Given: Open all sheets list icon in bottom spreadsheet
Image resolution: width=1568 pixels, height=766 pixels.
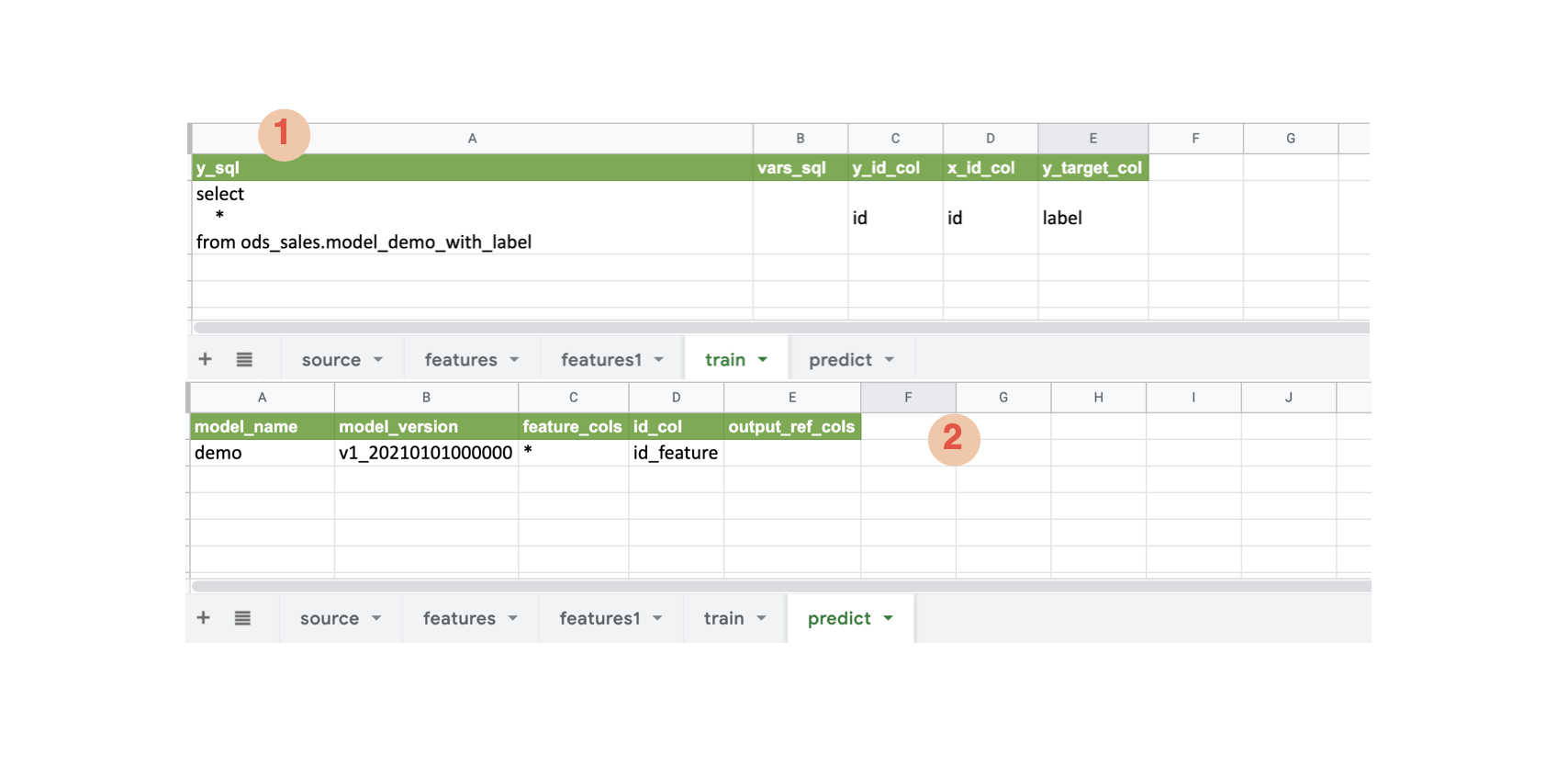Looking at the screenshot, I should [x=242, y=618].
